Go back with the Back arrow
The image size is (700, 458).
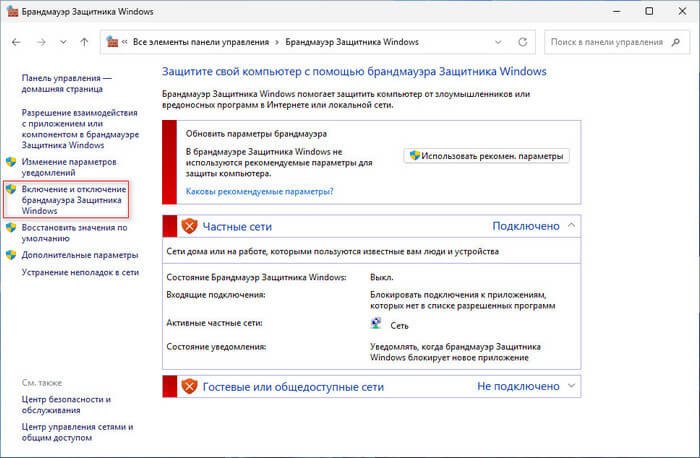coord(17,42)
